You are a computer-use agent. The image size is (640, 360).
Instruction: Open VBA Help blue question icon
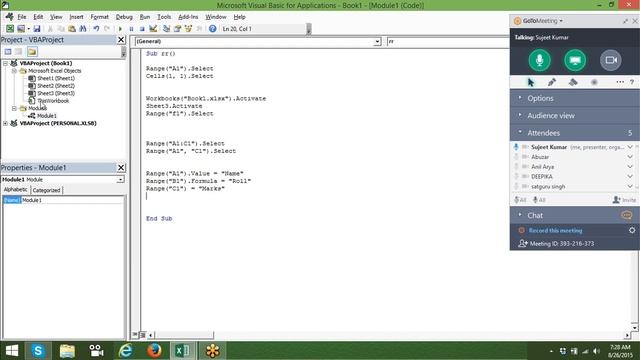(212, 29)
